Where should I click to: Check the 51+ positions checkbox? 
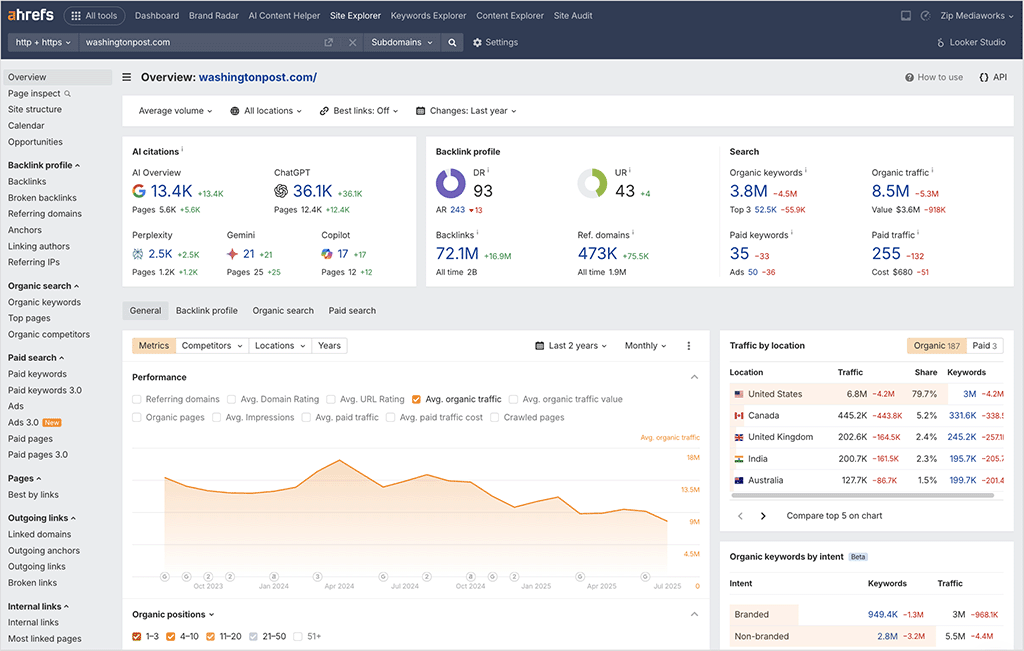(298, 637)
